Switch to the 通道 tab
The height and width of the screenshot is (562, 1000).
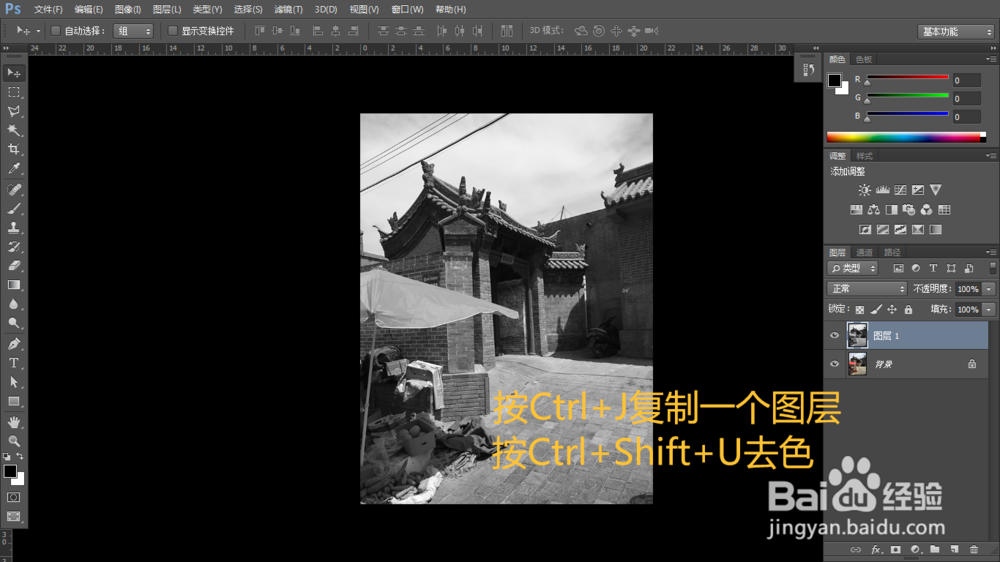pos(864,253)
